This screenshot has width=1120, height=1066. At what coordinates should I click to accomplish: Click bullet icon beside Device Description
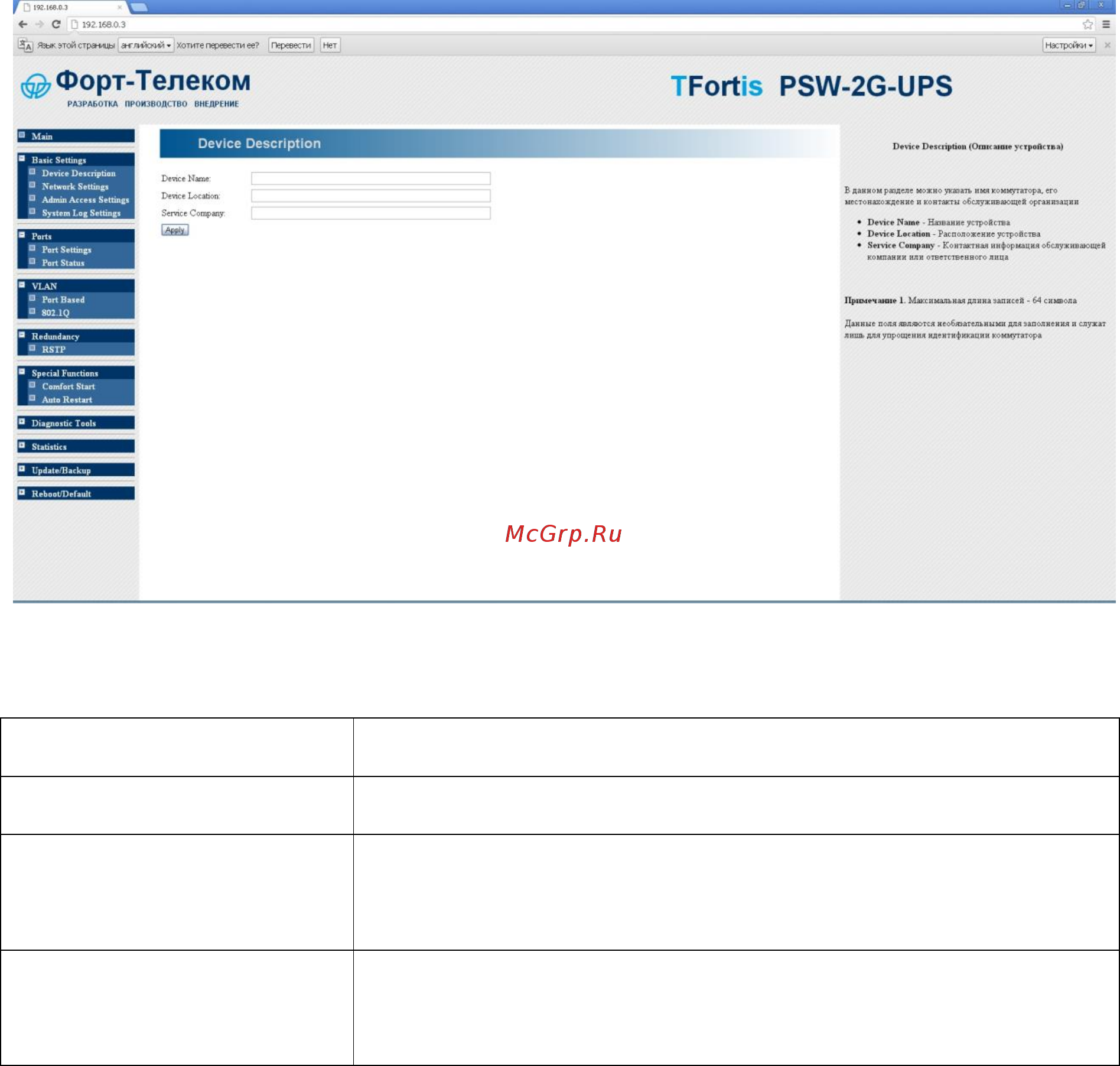point(32,172)
